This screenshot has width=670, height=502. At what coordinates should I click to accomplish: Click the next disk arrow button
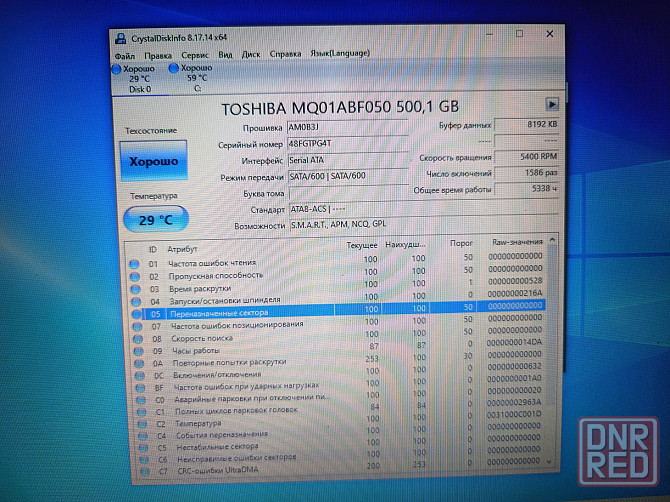(x=552, y=104)
